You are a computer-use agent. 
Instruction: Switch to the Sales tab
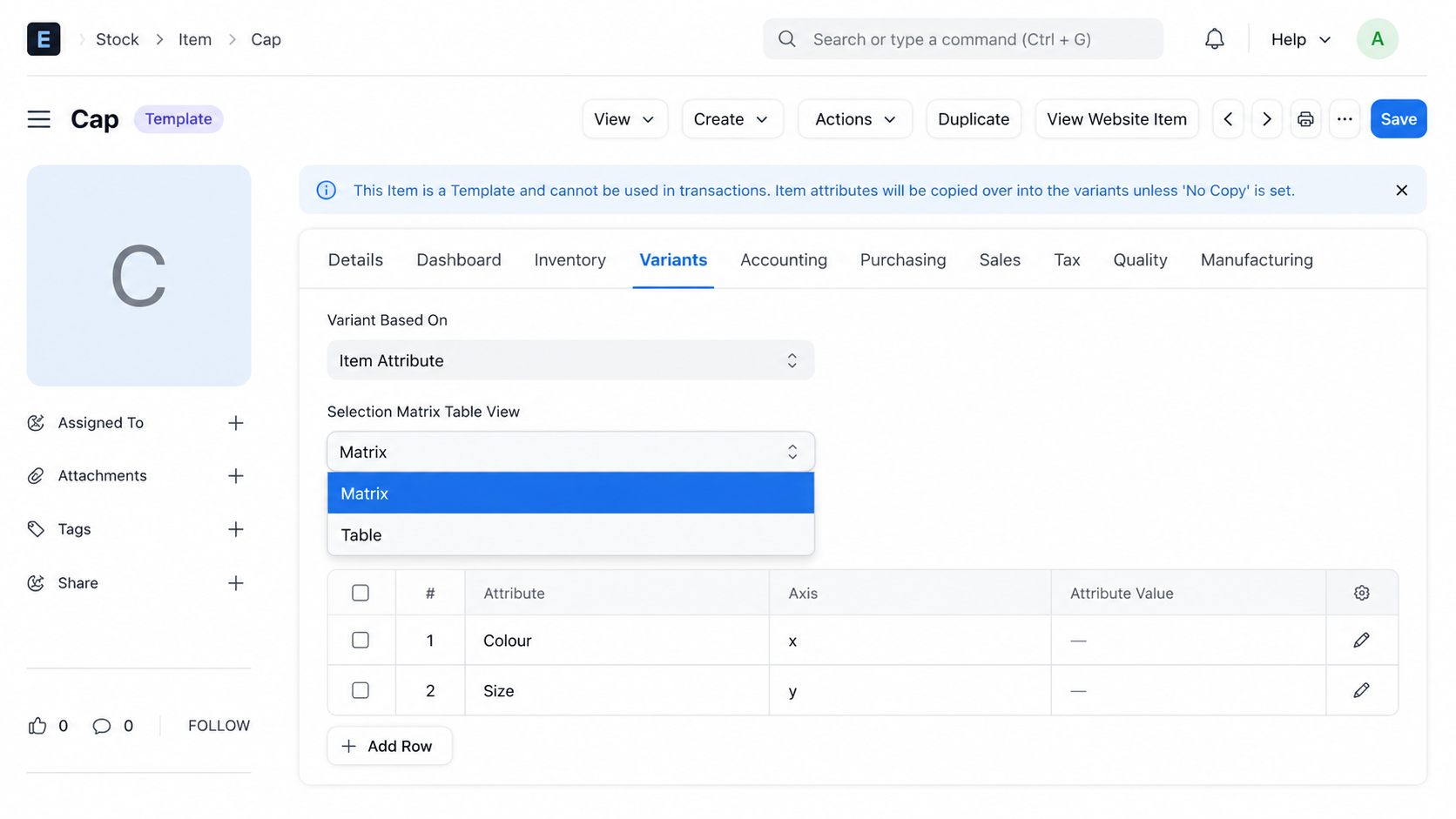(1000, 260)
